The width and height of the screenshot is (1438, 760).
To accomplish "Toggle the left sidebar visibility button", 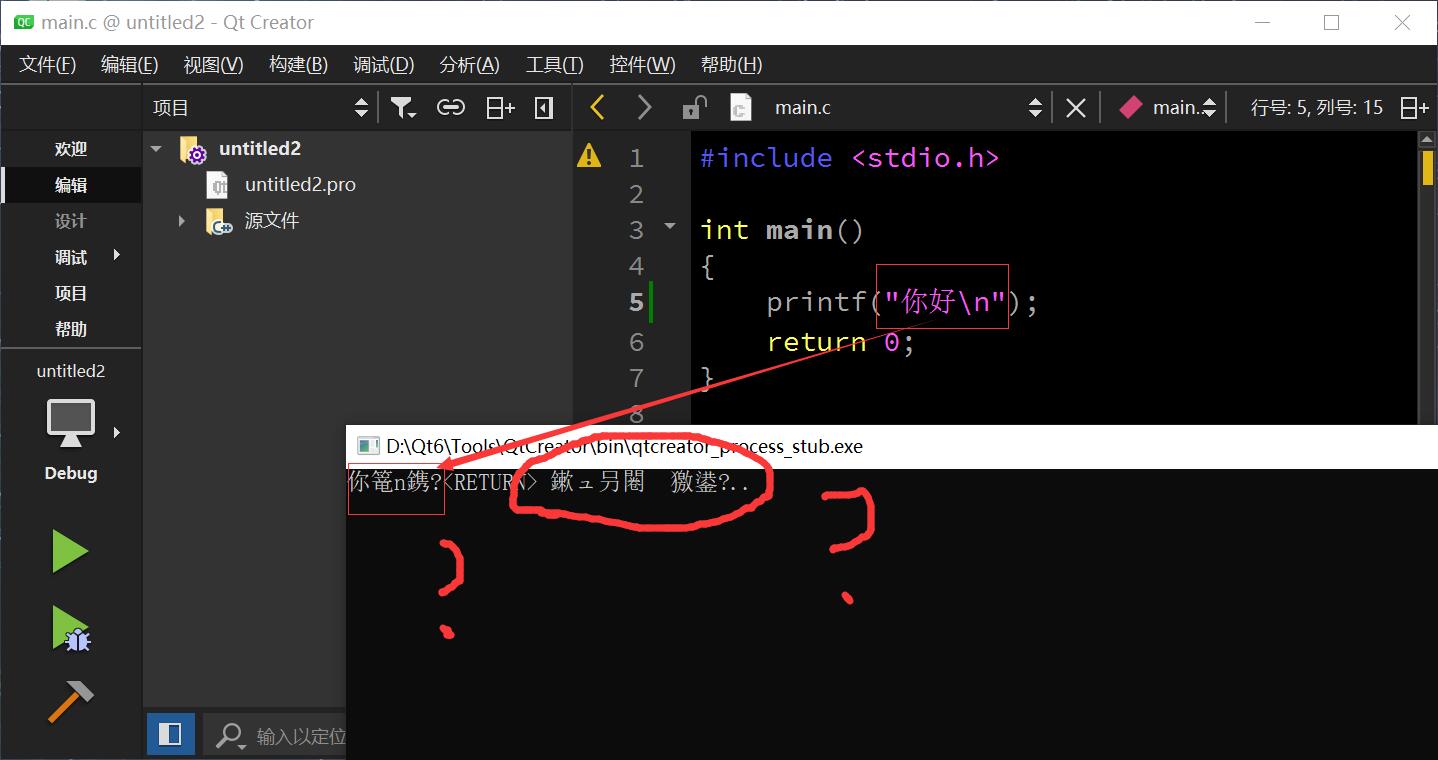I will pos(171,735).
